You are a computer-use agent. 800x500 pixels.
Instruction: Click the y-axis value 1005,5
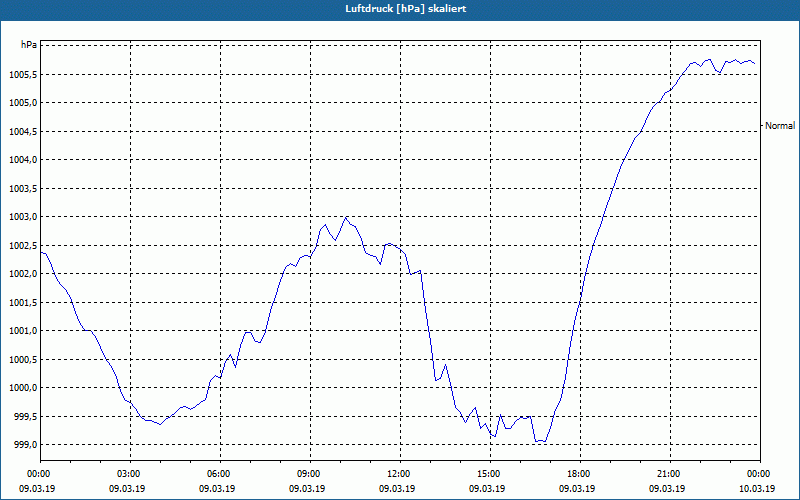(22, 75)
